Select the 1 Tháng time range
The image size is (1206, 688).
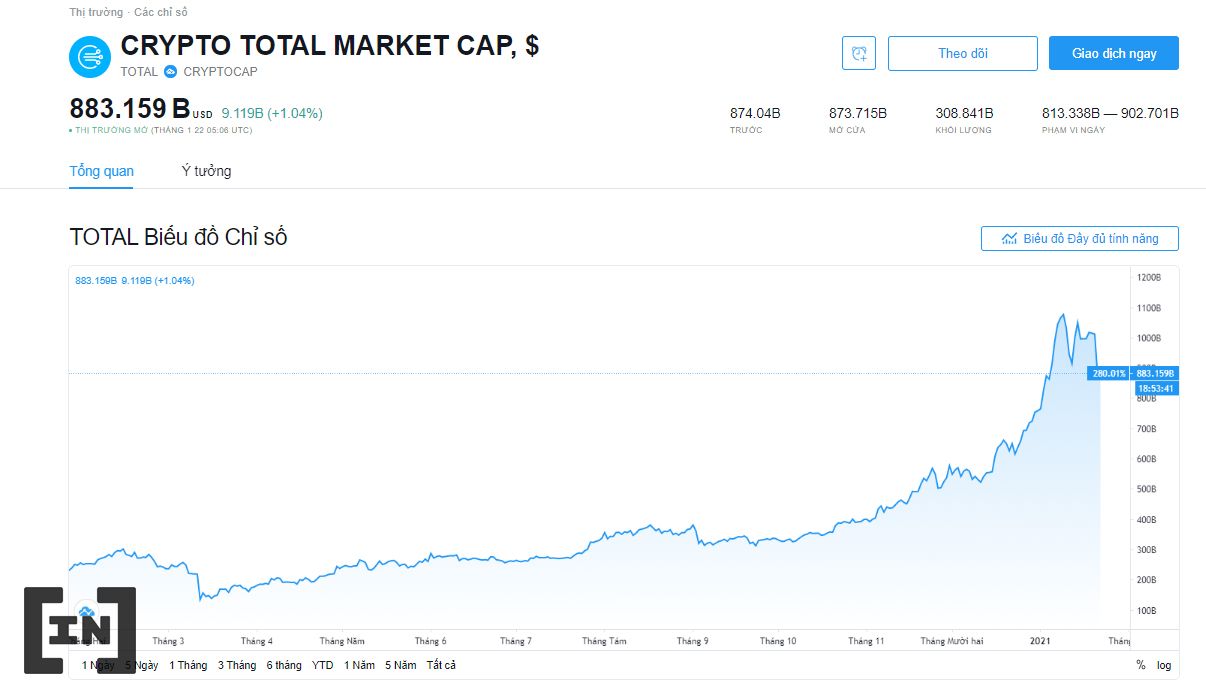coord(188,665)
